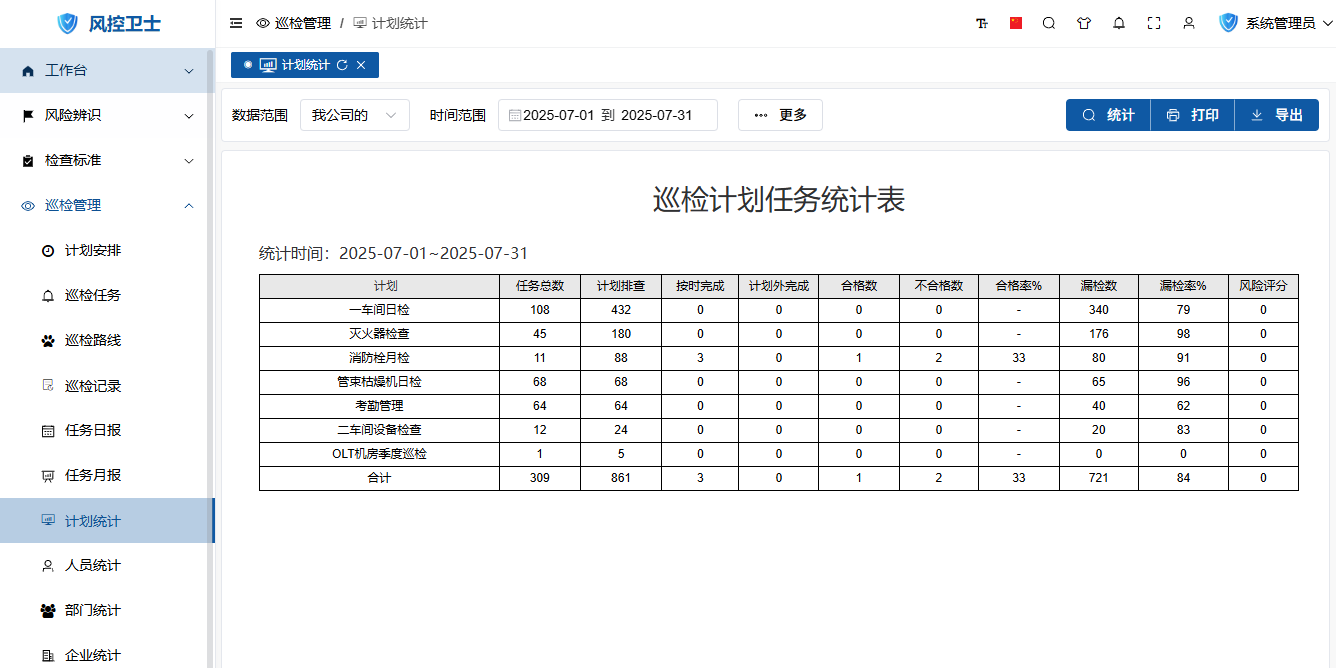Click the 统计 button
The image size is (1336, 668).
point(1108,115)
